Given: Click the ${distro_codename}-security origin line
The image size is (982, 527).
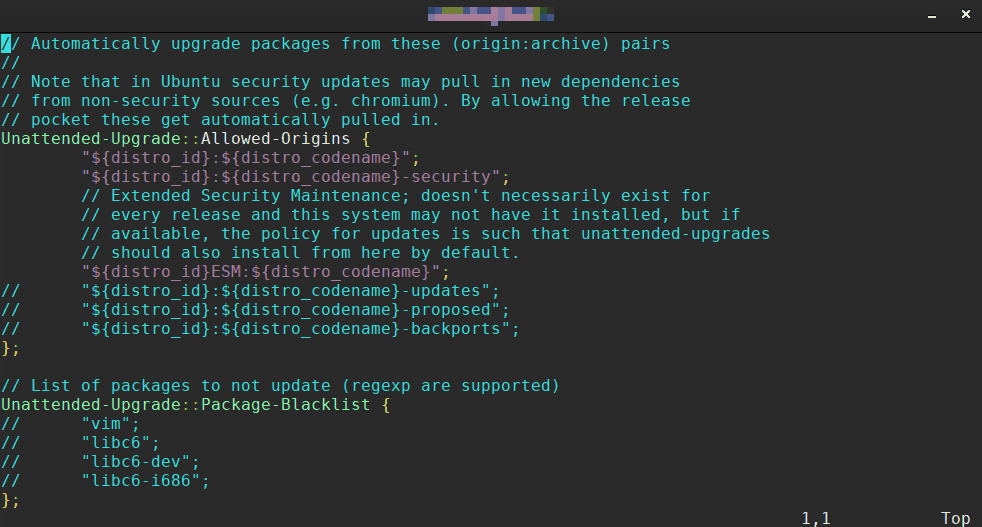Looking at the screenshot, I should click(x=295, y=177).
